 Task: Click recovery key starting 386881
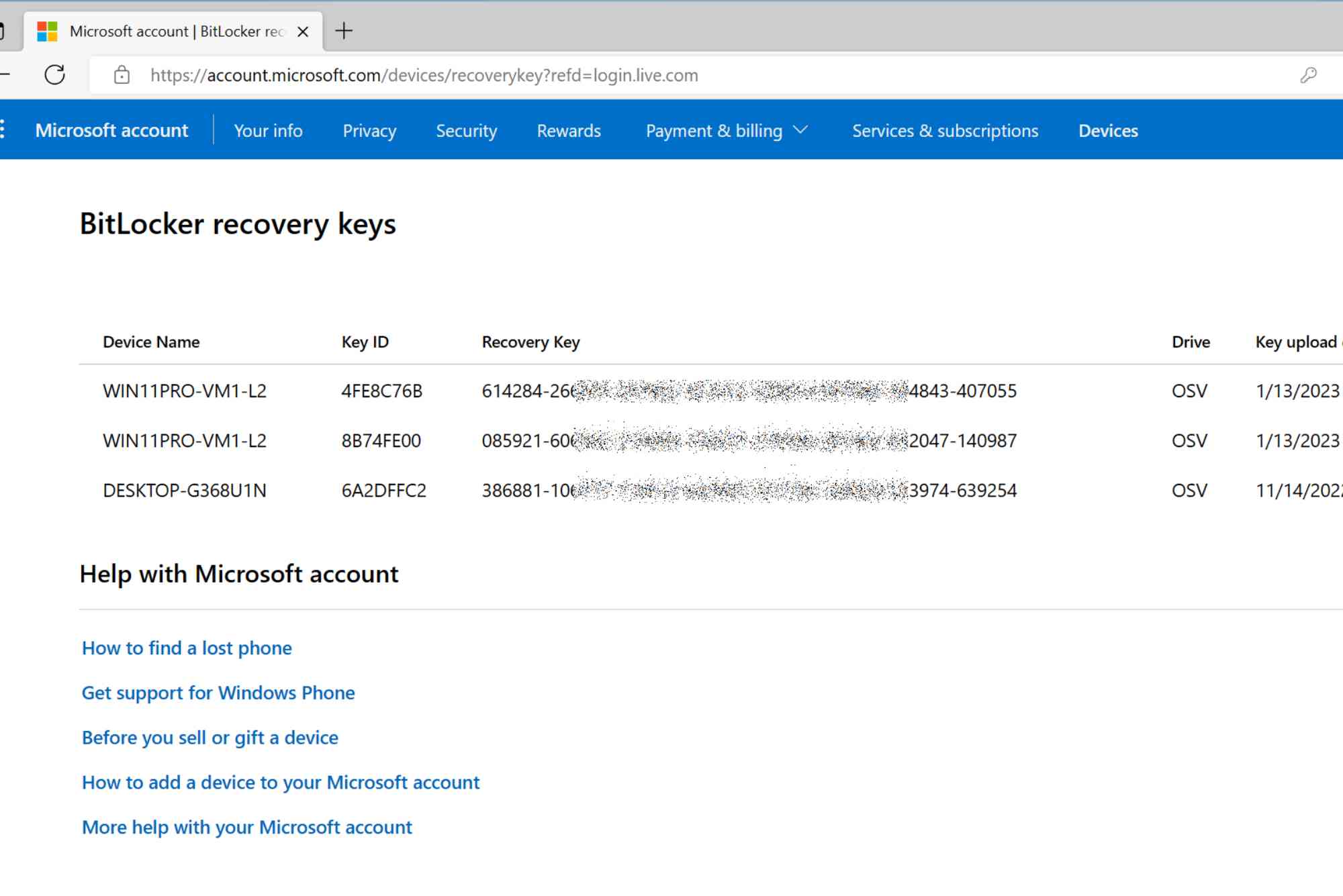pyautogui.click(x=749, y=490)
